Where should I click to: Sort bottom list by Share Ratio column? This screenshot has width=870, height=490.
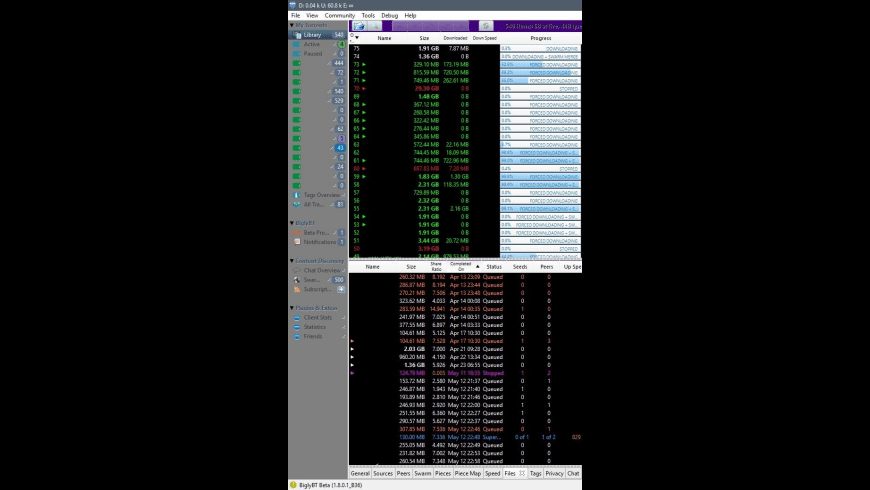point(436,267)
